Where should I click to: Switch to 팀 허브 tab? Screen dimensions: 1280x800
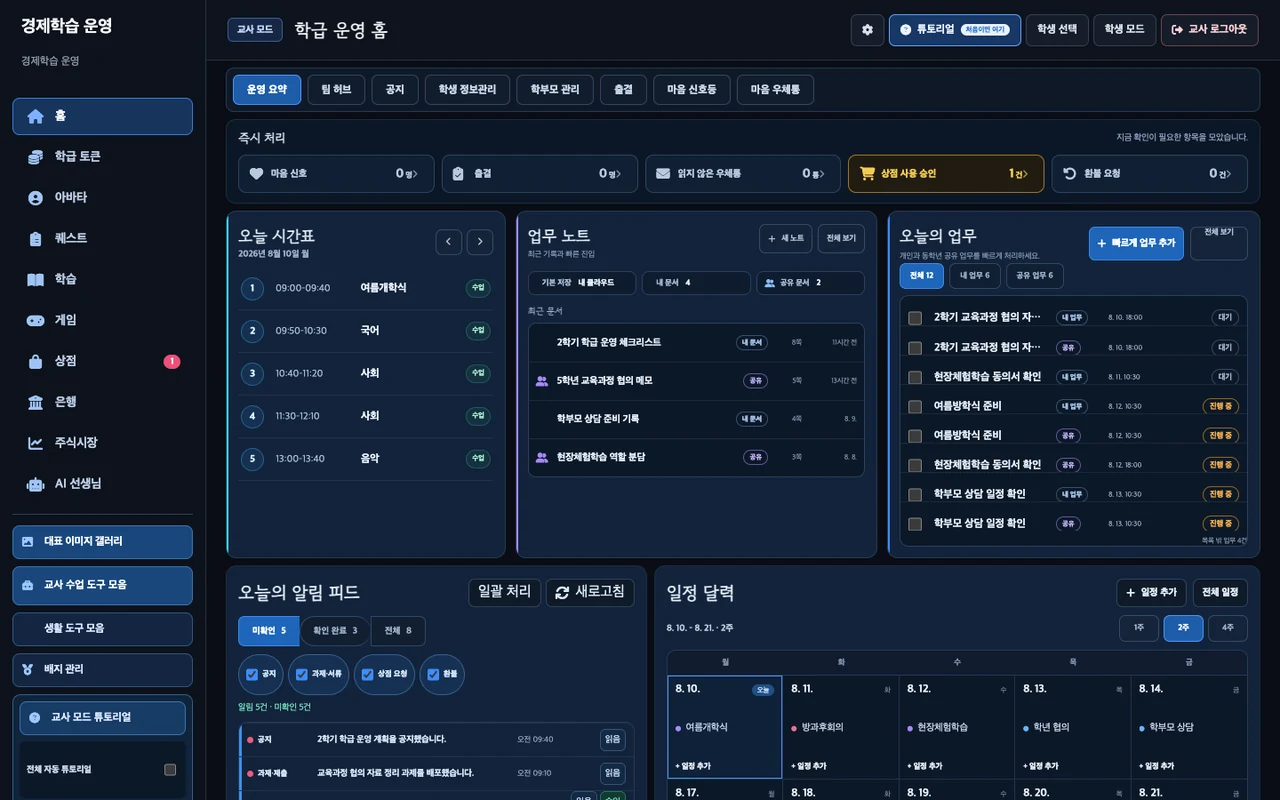[336, 89]
